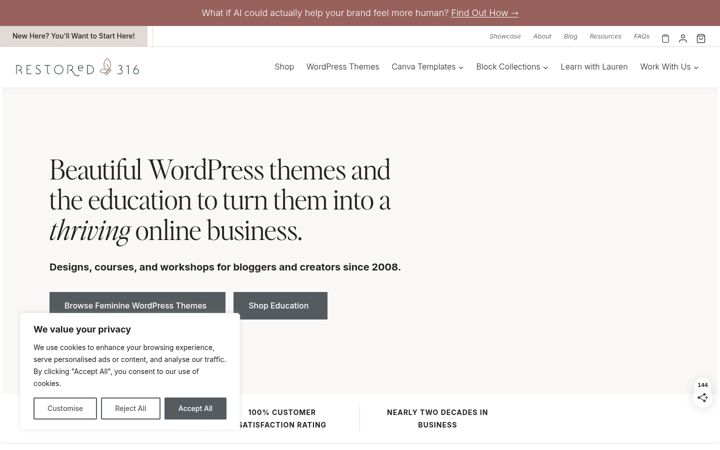Click Shop Education button
The height and width of the screenshot is (450, 720).
click(280, 305)
